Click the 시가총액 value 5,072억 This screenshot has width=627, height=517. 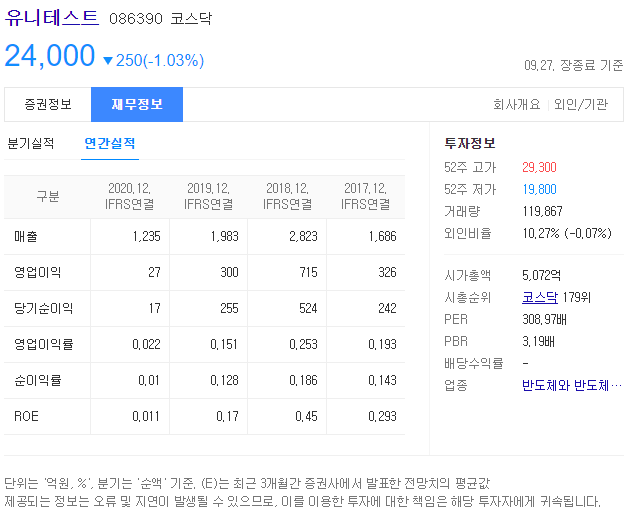point(541,275)
